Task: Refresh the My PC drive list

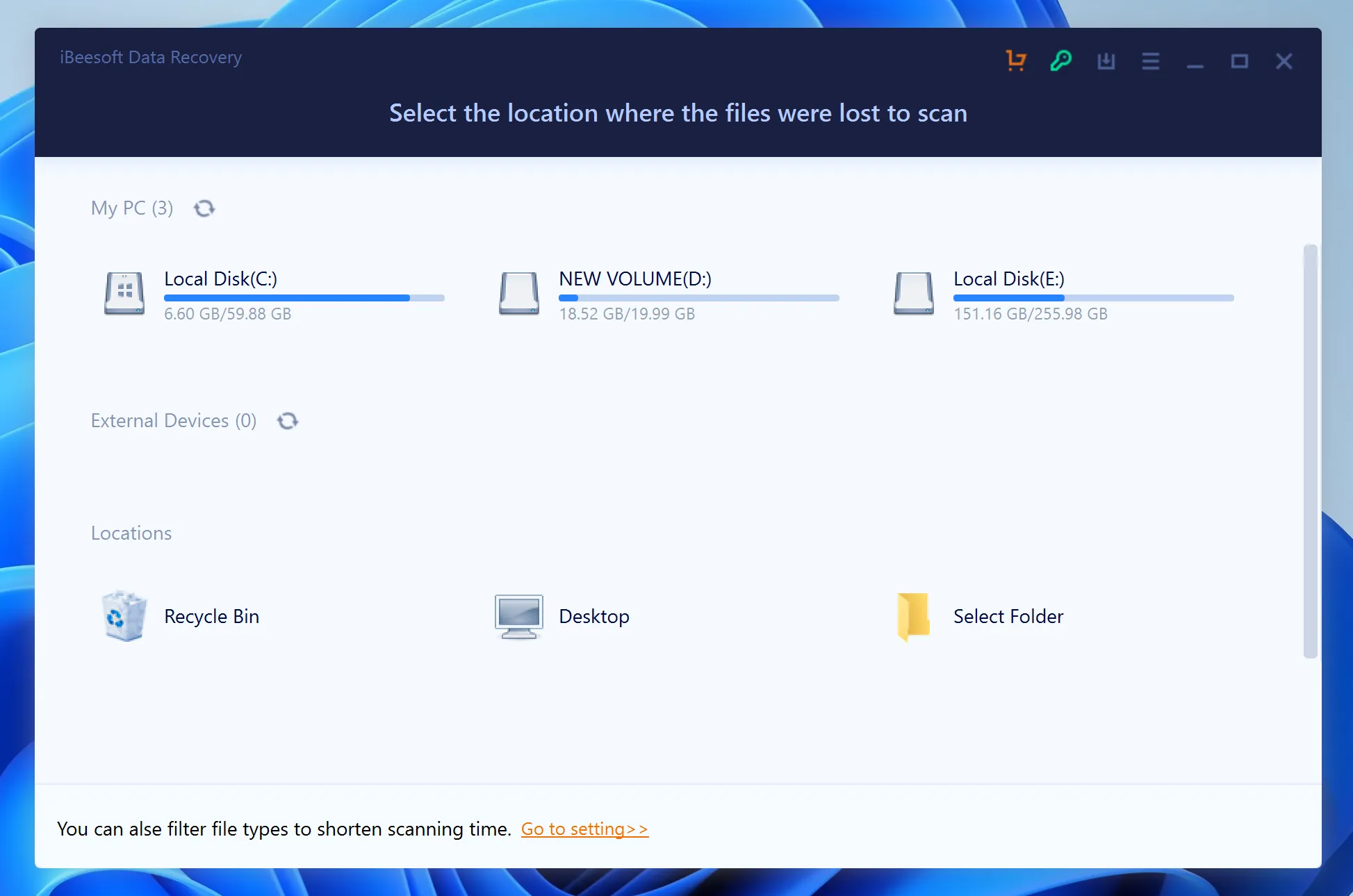Action: coord(204,208)
